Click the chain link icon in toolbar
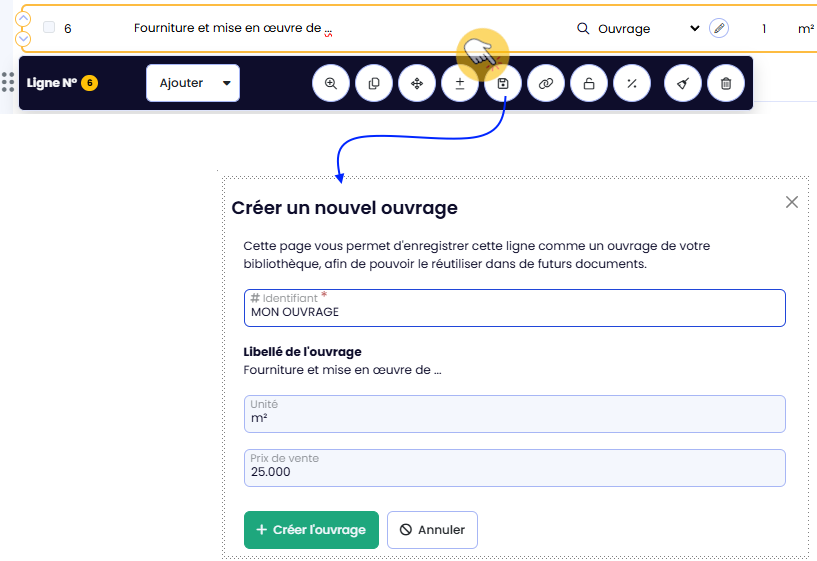The image size is (817, 561). pos(546,84)
